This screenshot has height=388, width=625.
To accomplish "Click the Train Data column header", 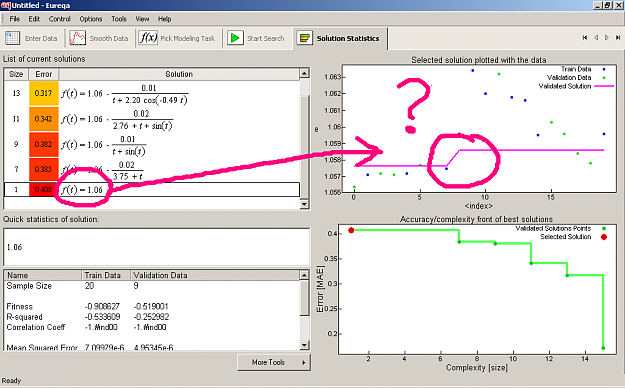I will click(x=106, y=275).
